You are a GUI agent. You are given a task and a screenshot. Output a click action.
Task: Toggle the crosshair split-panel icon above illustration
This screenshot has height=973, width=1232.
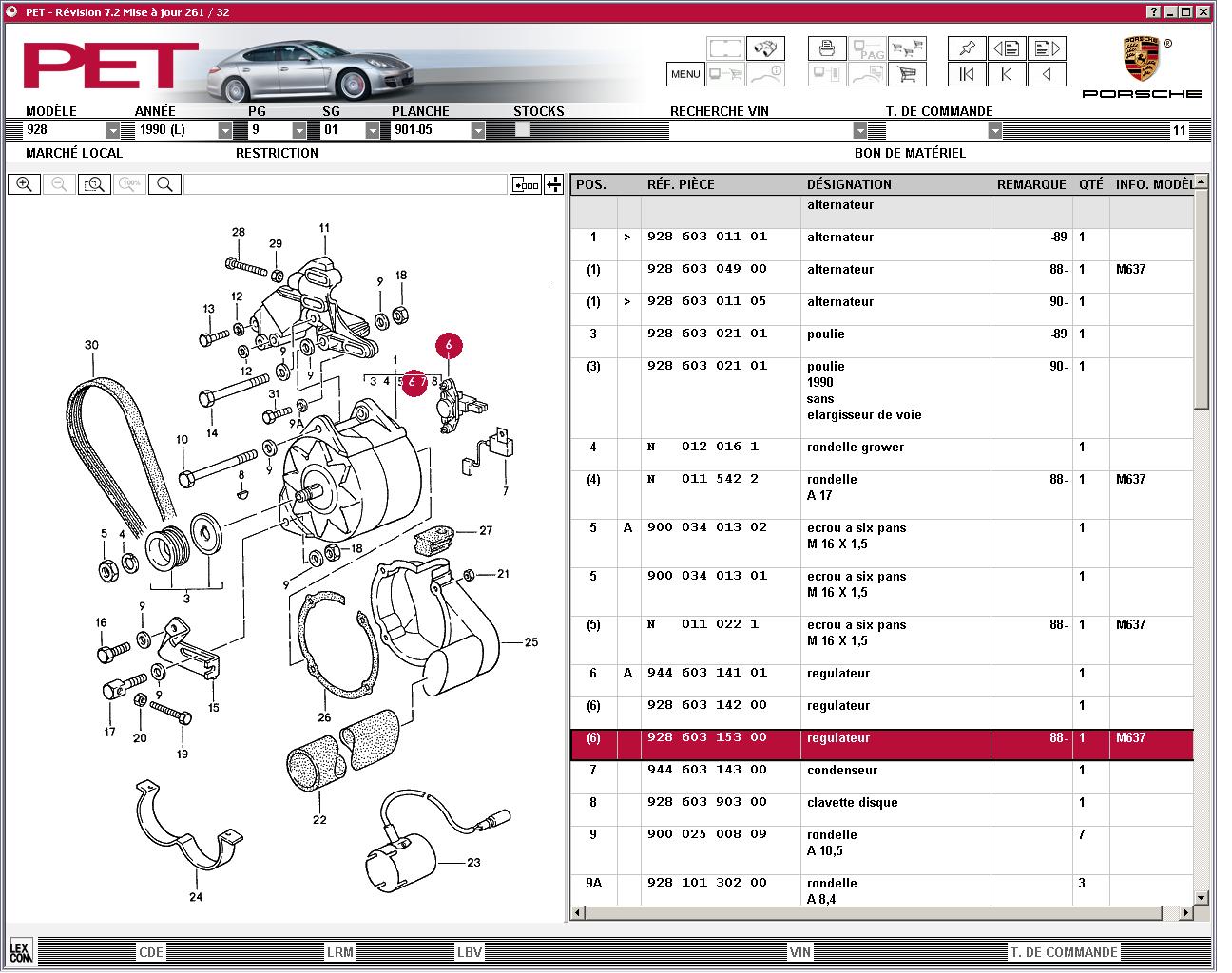click(554, 184)
